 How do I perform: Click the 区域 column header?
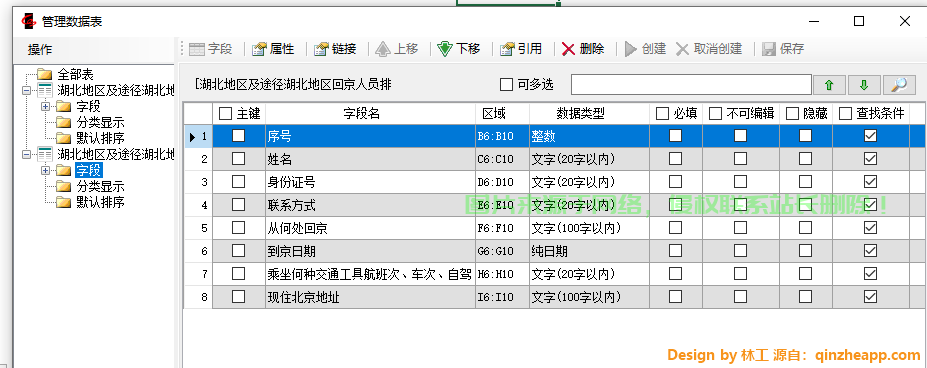[x=502, y=114]
